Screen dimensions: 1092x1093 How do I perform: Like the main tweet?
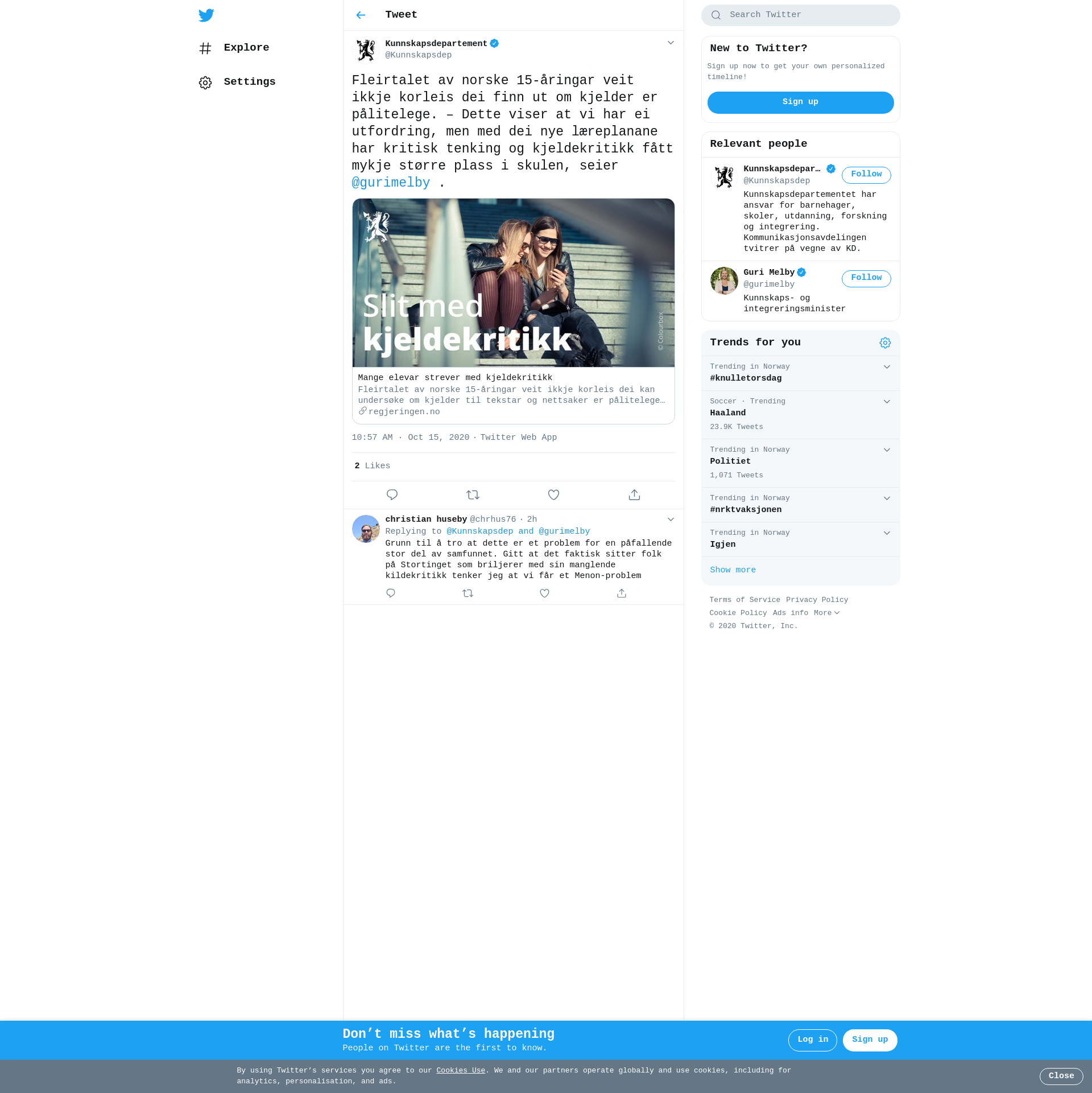pyautogui.click(x=553, y=495)
